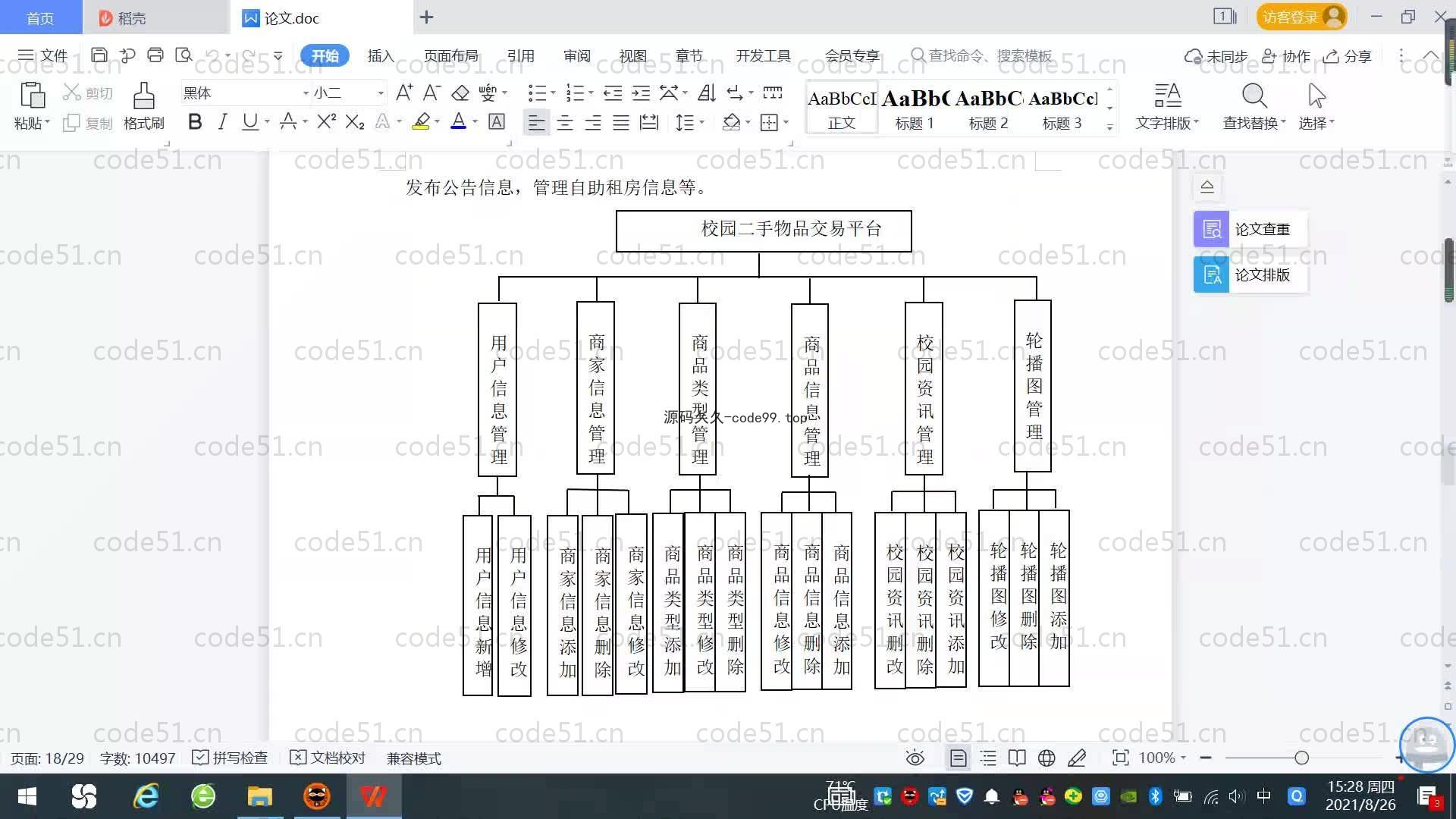Open the 文字排版 dropdown

(1167, 123)
